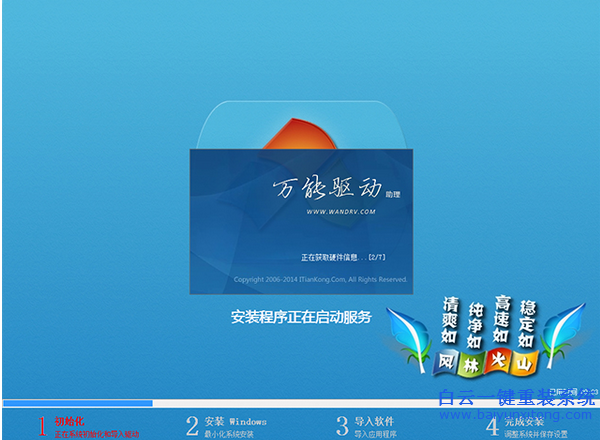This screenshot has width=600, height=440.
Task: Click the 稳定如 vertical slogan
Action: pyautogui.click(x=527, y=318)
